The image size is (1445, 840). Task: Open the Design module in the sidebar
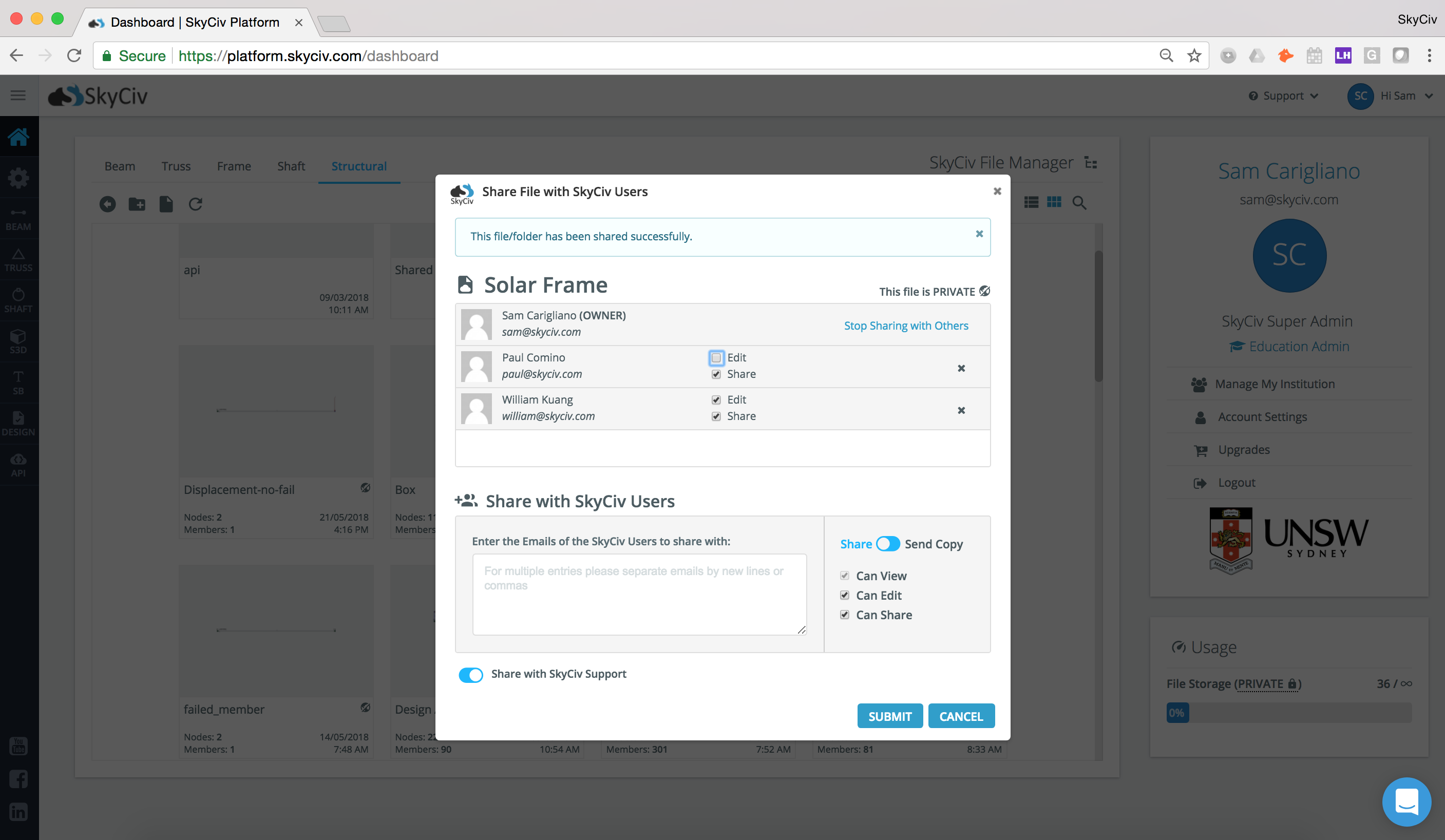click(x=19, y=424)
